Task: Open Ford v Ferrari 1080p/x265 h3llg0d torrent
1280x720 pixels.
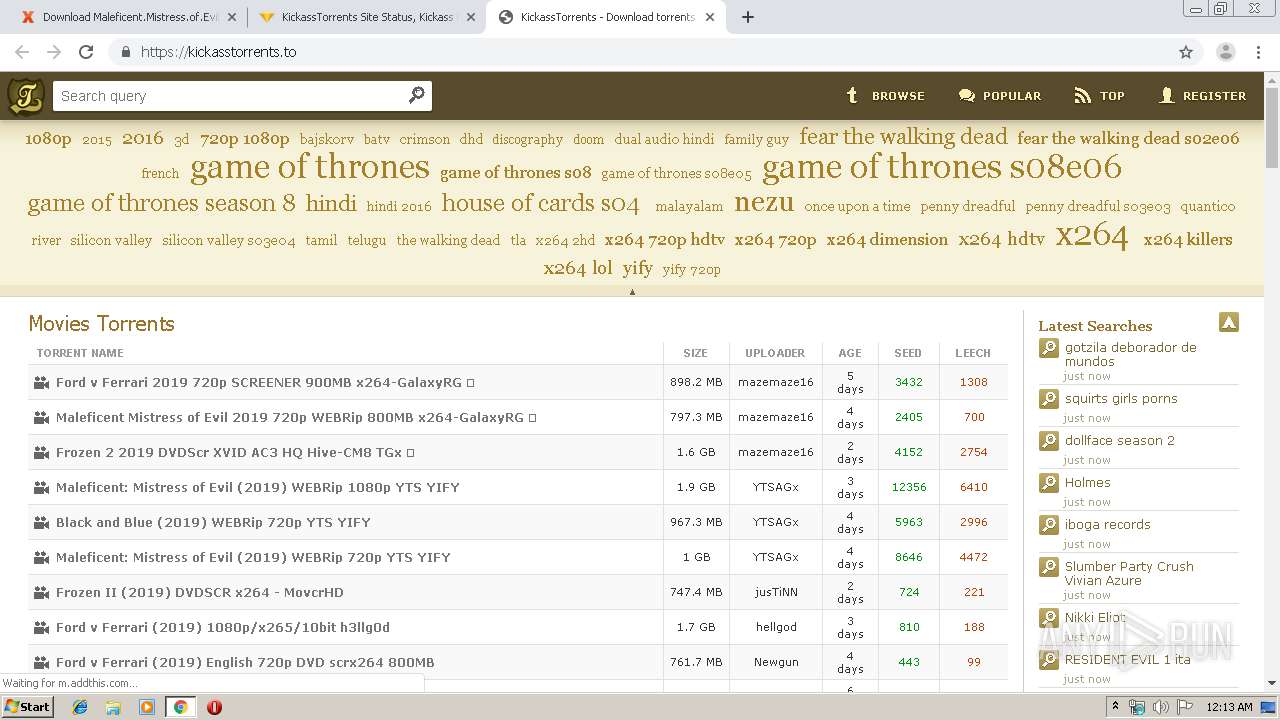Action: (223, 627)
